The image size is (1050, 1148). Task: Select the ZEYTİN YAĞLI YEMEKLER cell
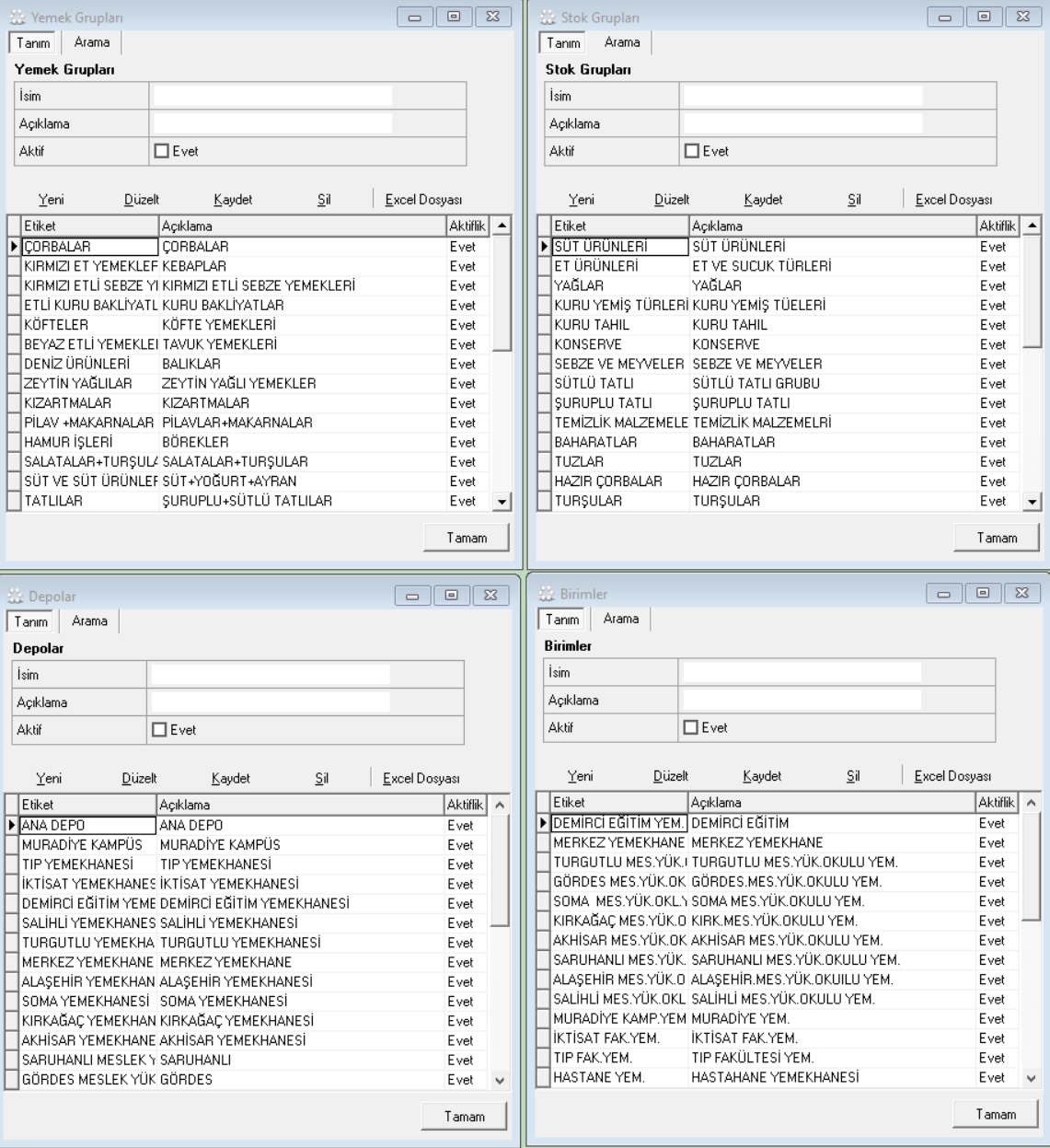303,383
